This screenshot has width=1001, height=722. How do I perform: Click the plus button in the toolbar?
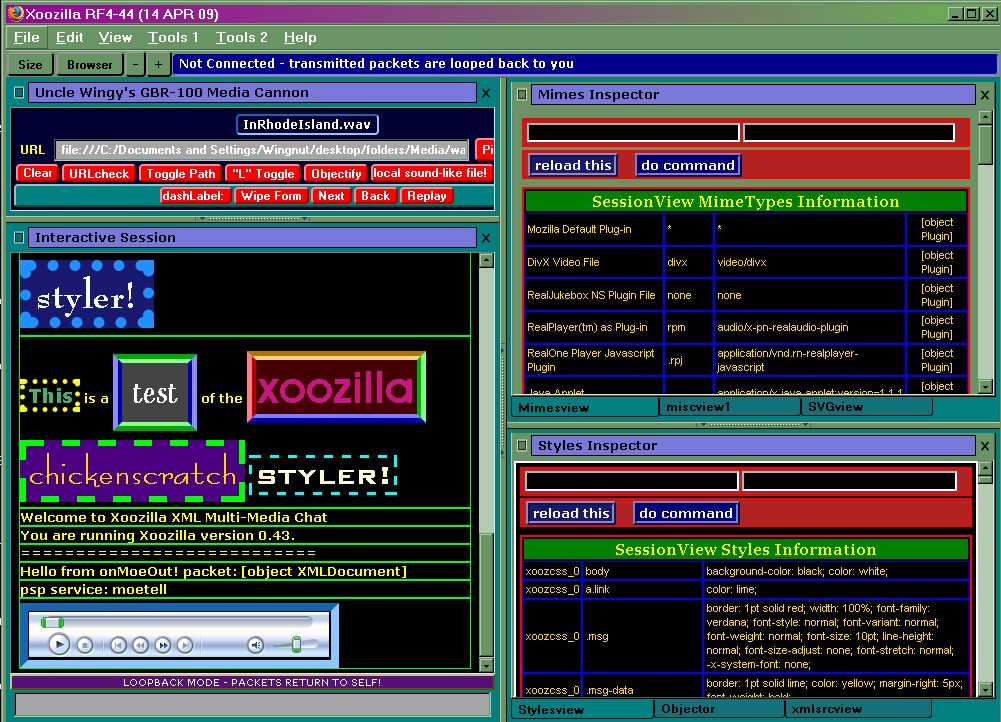(x=158, y=64)
